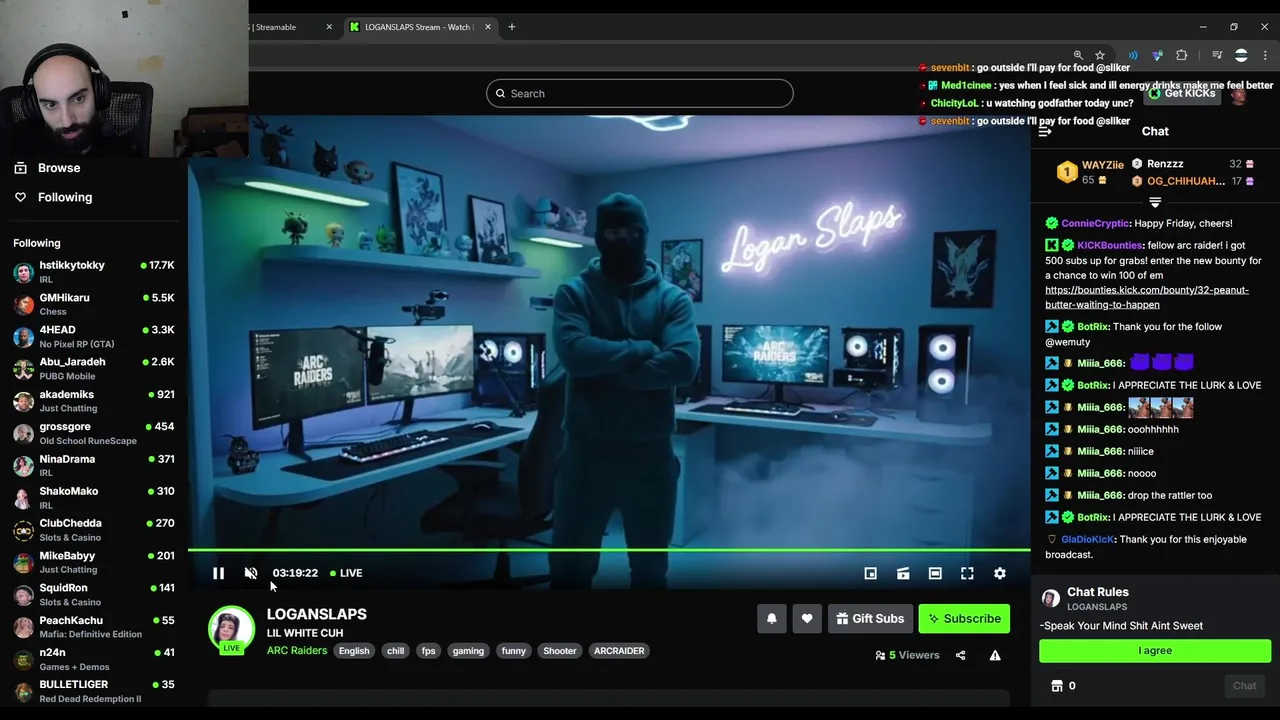This screenshot has height=720, width=1280.
Task: Open the bounties.kick.com link in chat
Action: (x=1147, y=297)
